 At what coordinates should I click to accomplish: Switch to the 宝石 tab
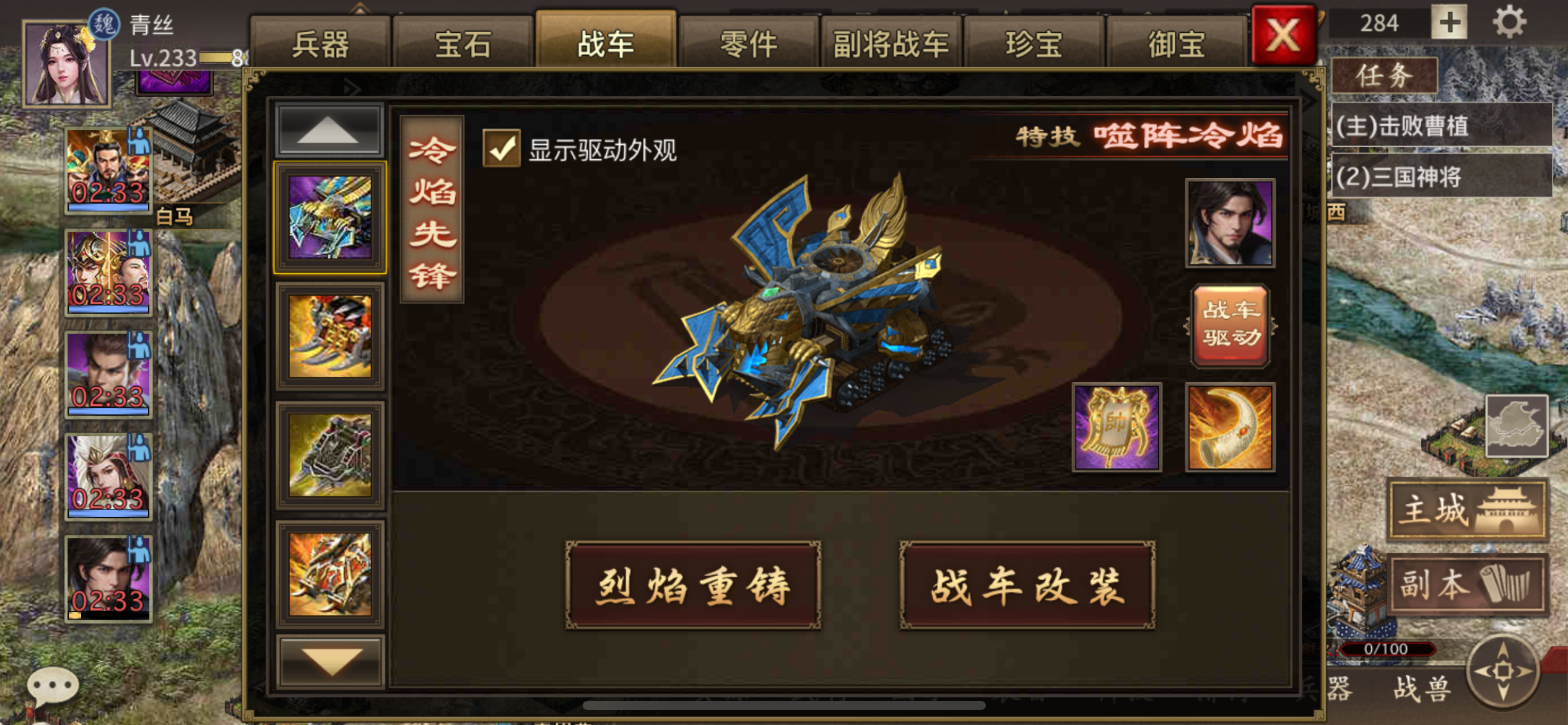(x=463, y=43)
